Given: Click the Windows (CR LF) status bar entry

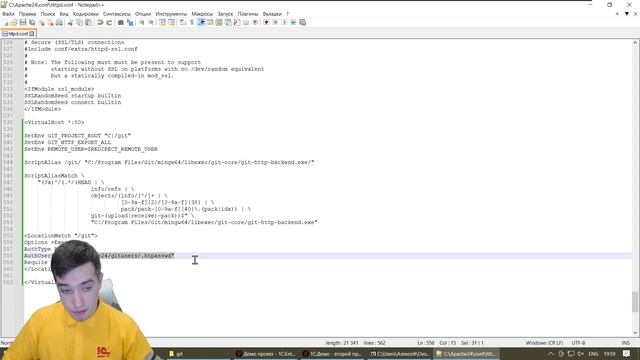Looking at the screenshot, I should [x=544, y=343].
